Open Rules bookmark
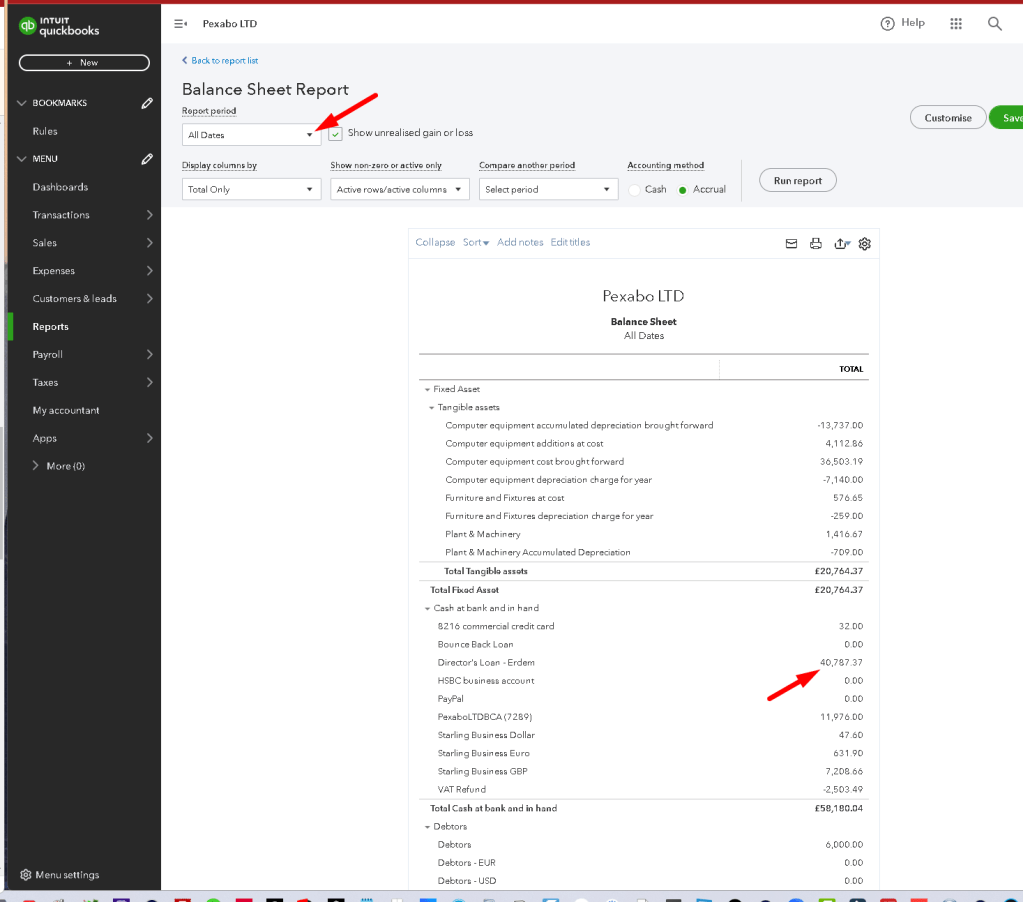This screenshot has height=902, width=1023. 45,131
